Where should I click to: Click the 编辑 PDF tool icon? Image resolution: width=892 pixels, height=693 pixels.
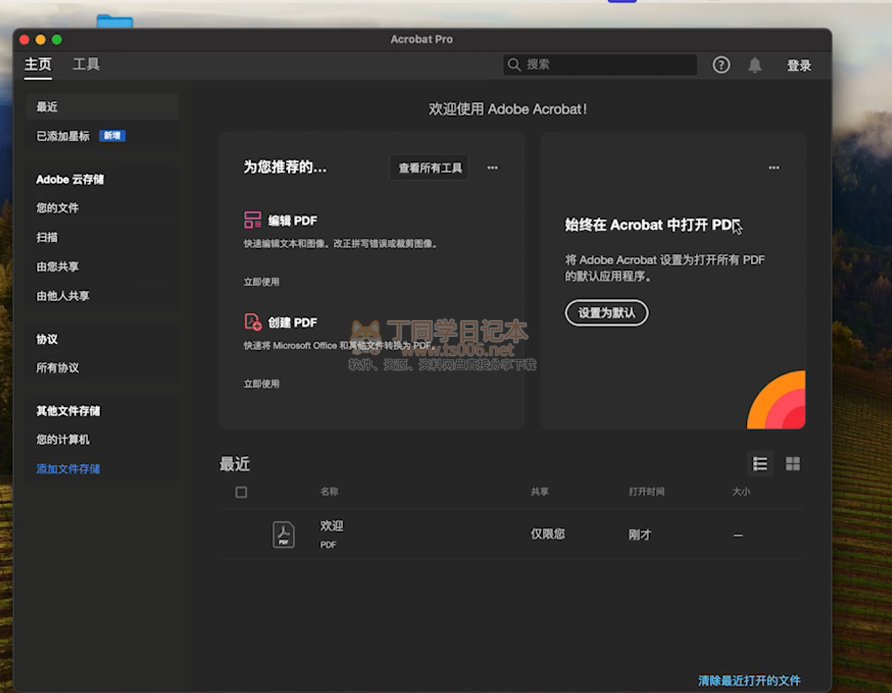click(253, 220)
